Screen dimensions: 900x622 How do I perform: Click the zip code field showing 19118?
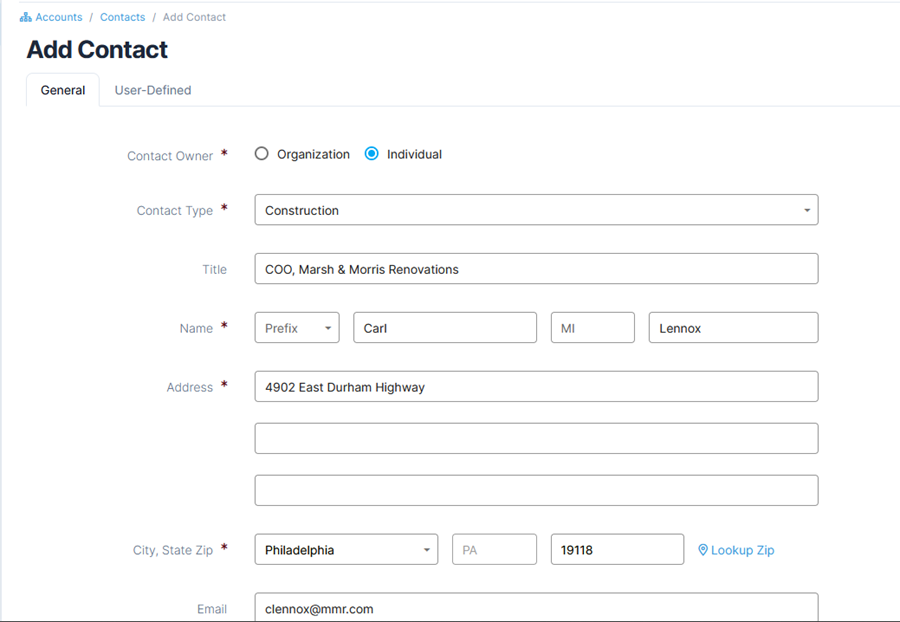(x=617, y=550)
